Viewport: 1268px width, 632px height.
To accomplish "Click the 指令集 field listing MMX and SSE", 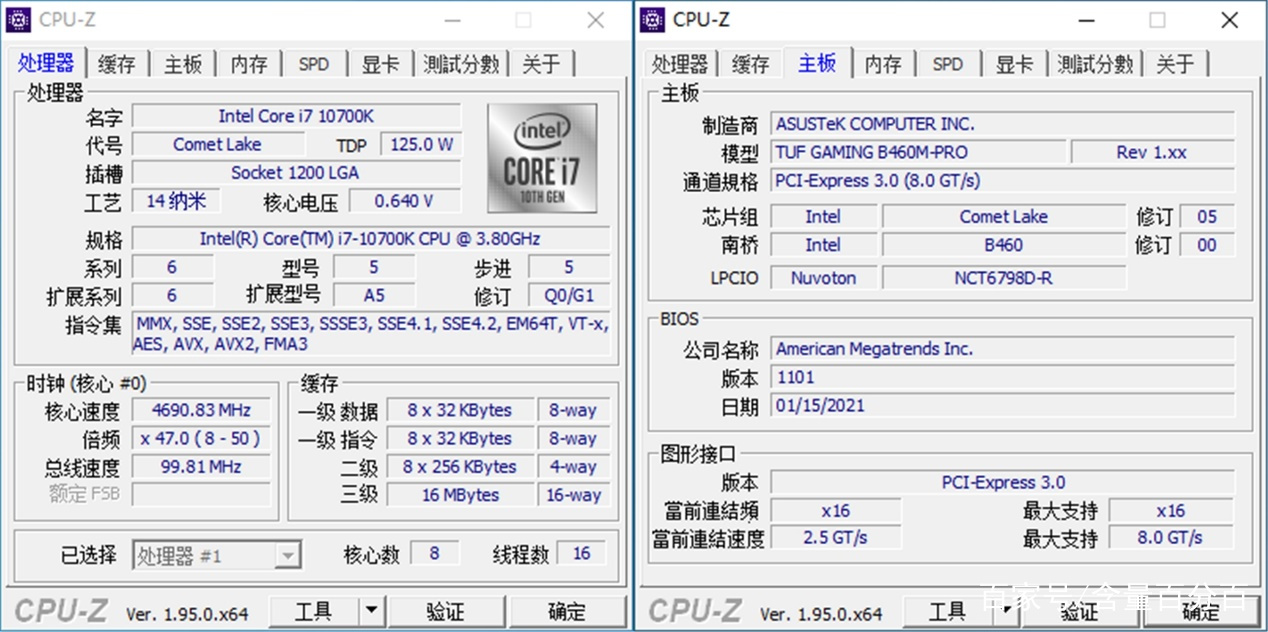I will [370, 334].
